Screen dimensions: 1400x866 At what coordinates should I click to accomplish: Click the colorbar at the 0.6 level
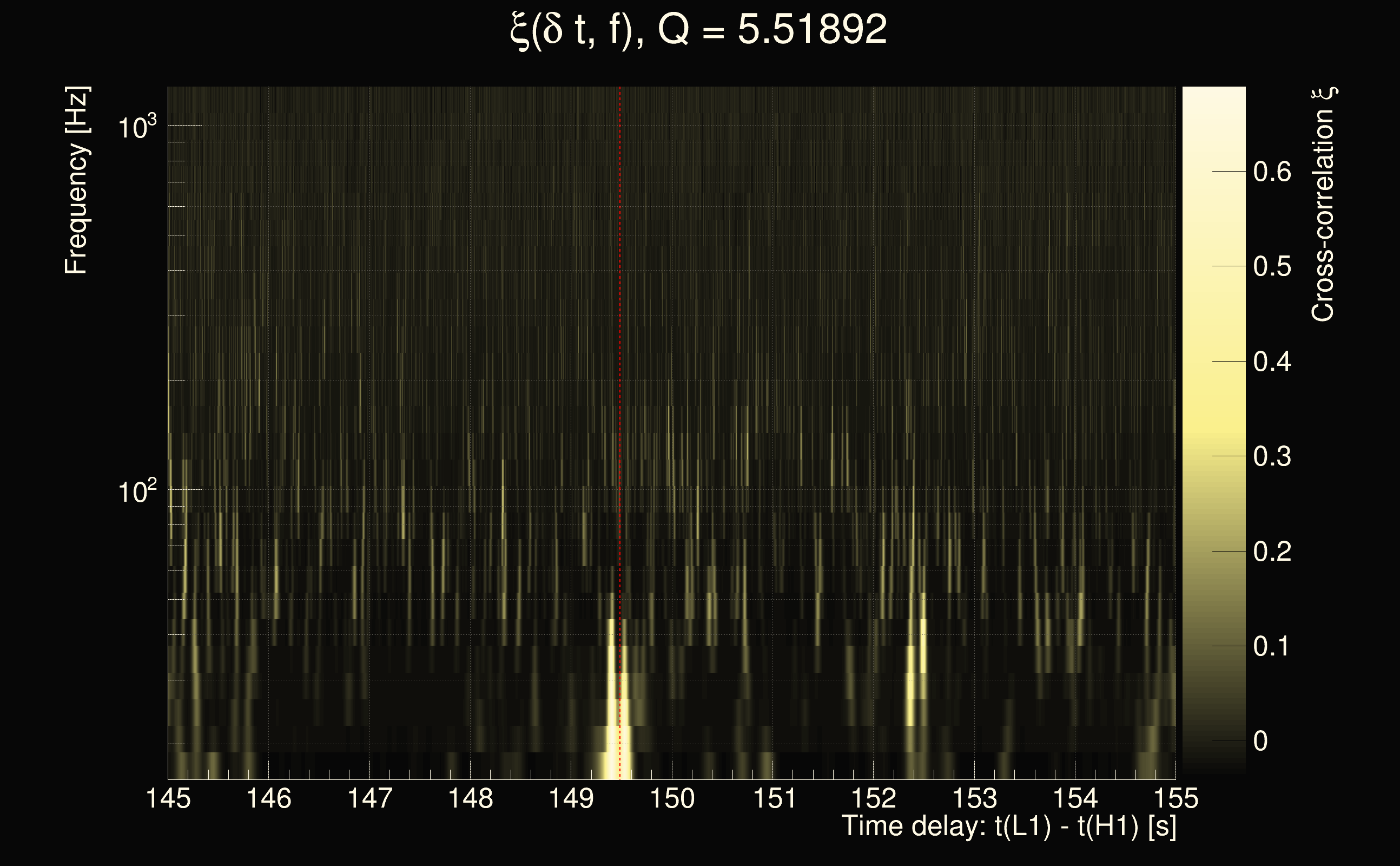(1213, 171)
